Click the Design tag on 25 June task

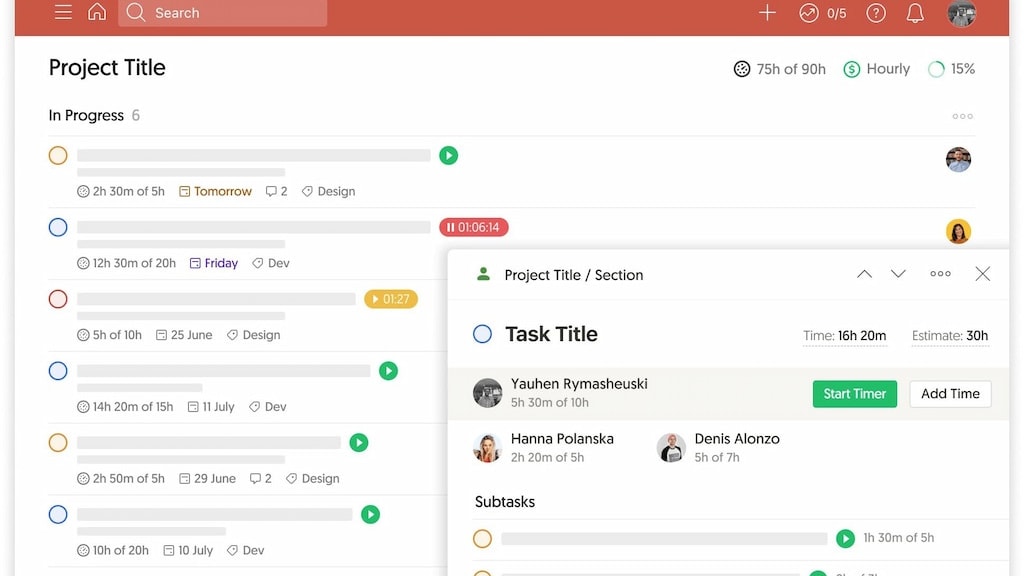(x=253, y=335)
